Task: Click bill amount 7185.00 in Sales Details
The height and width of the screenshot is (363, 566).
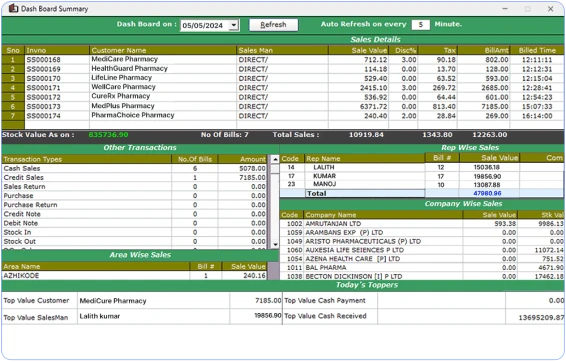Action: 495,106
